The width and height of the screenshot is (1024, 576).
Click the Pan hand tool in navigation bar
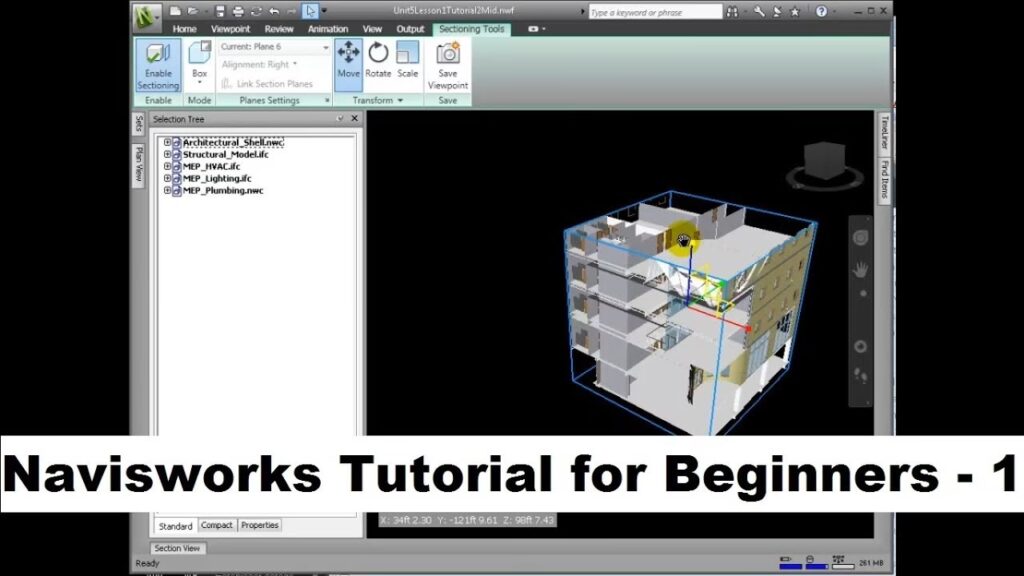[x=859, y=270]
